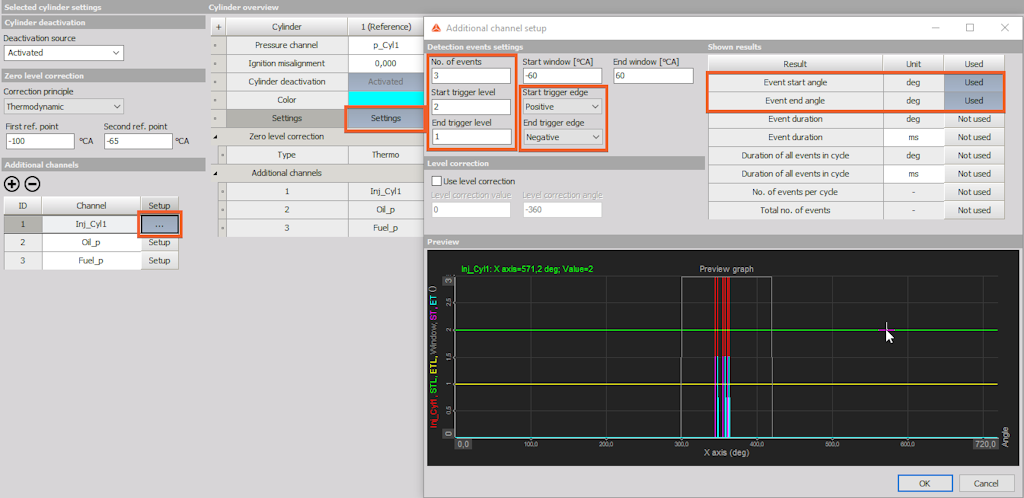Click Oil_p cell in Cylinder overview
This screenshot has width=1024, height=498.
(385, 210)
